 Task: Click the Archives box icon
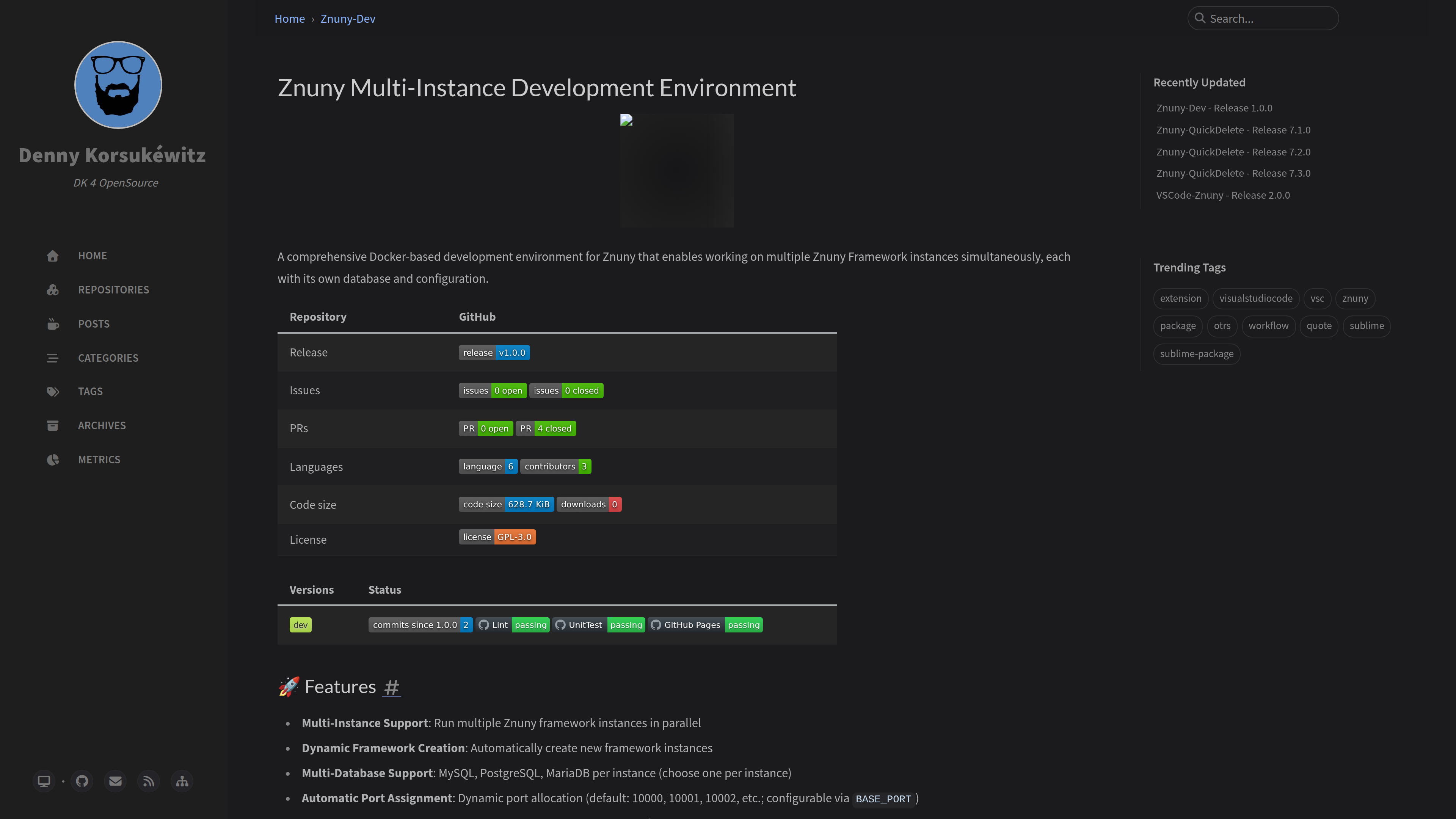coord(53,425)
